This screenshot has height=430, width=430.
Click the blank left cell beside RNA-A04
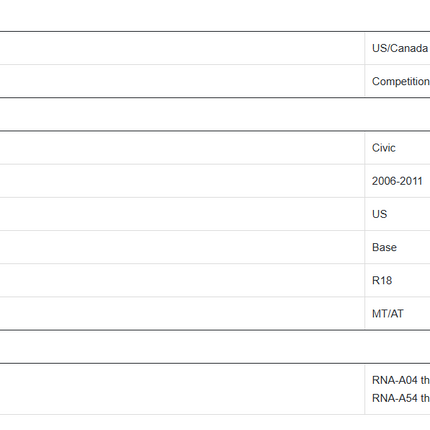(x=182, y=389)
